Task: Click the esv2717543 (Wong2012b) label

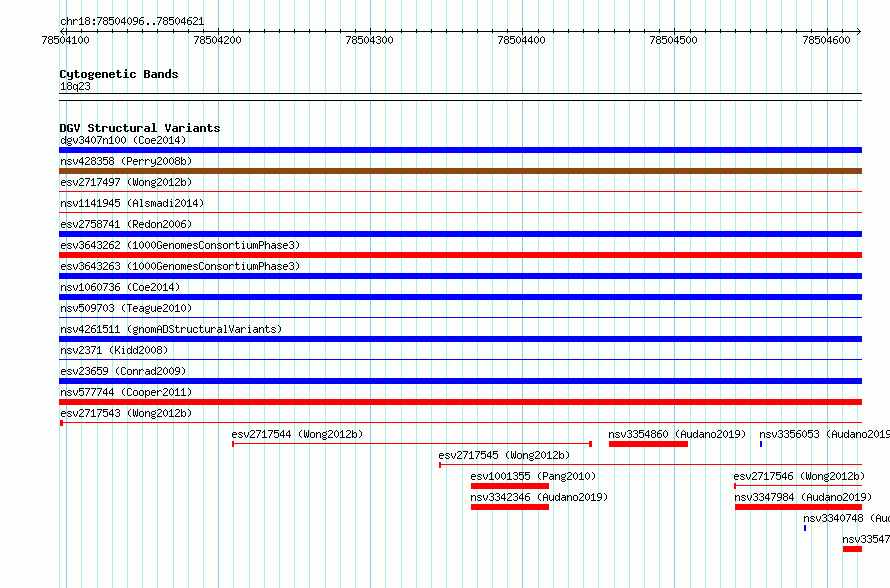Action: (x=126, y=413)
